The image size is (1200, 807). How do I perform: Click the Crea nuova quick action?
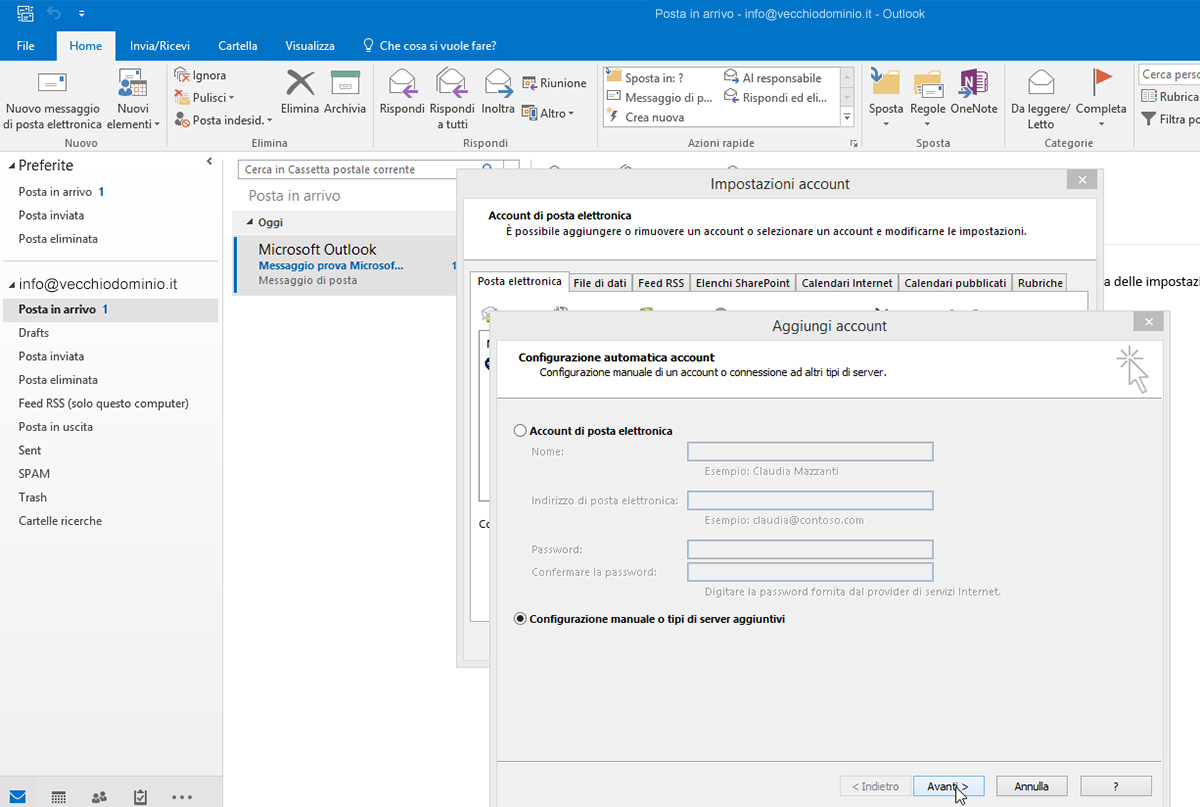point(646,117)
